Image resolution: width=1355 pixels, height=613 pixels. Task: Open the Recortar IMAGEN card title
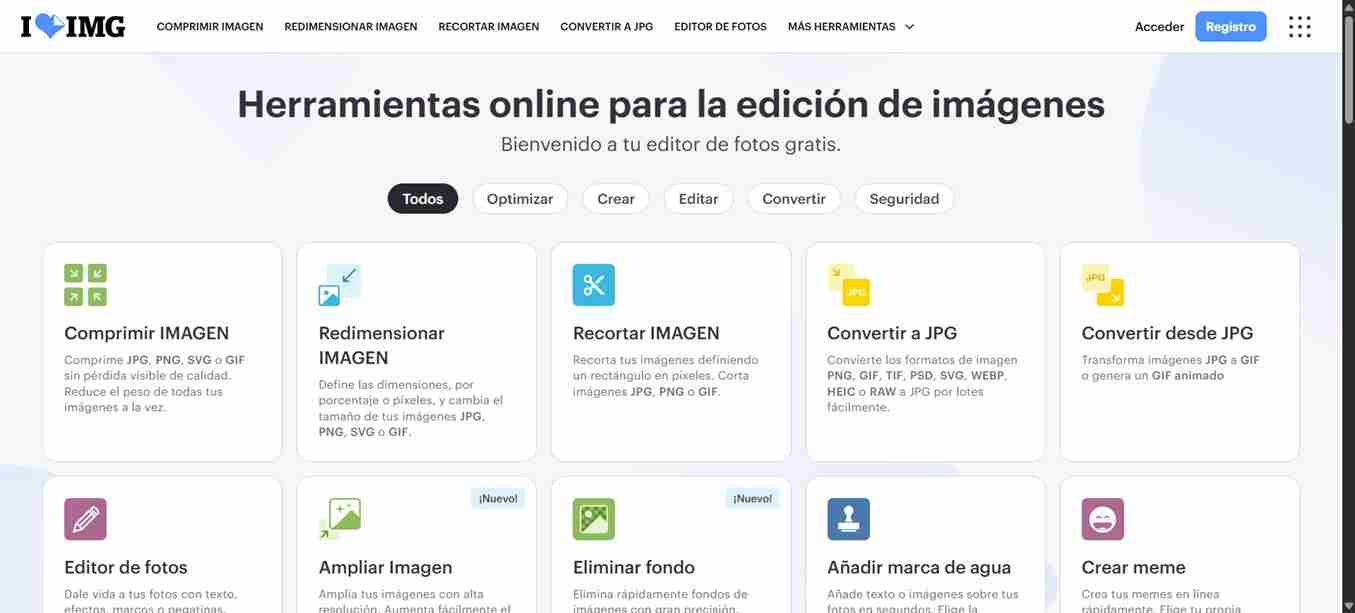(x=646, y=333)
